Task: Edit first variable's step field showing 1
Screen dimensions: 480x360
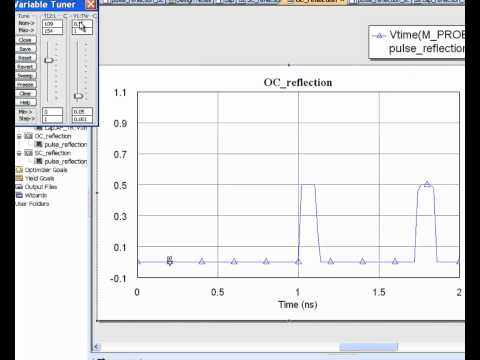Action: tap(53, 119)
